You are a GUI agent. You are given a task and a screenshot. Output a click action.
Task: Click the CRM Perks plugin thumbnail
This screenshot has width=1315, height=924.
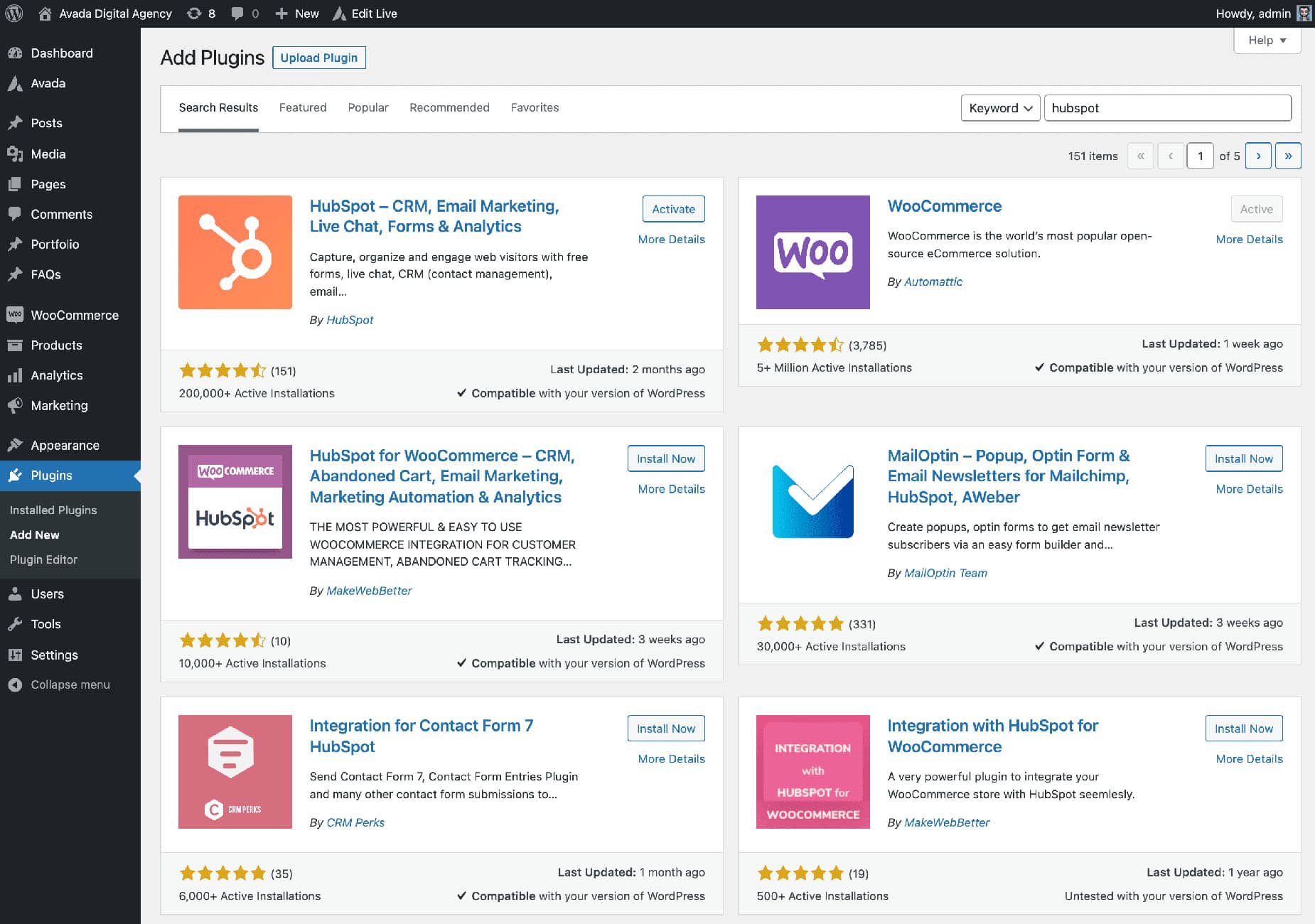[235, 772]
